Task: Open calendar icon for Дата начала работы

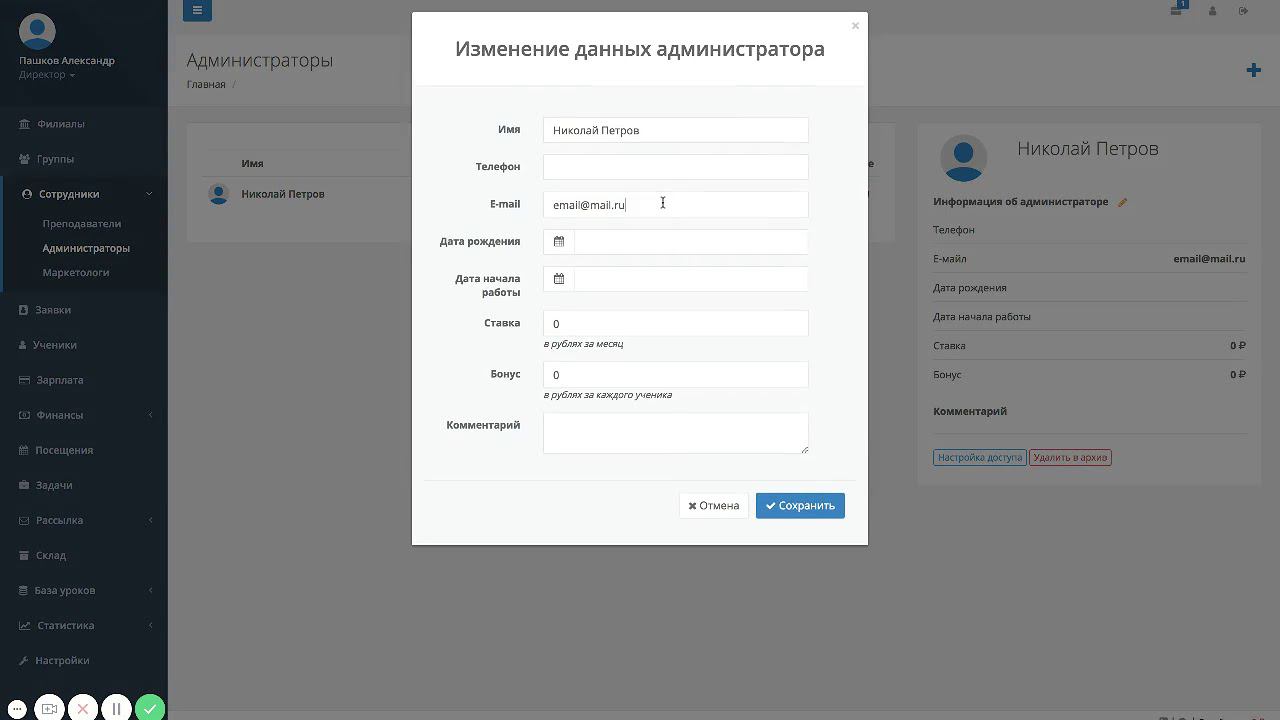Action: click(x=559, y=279)
